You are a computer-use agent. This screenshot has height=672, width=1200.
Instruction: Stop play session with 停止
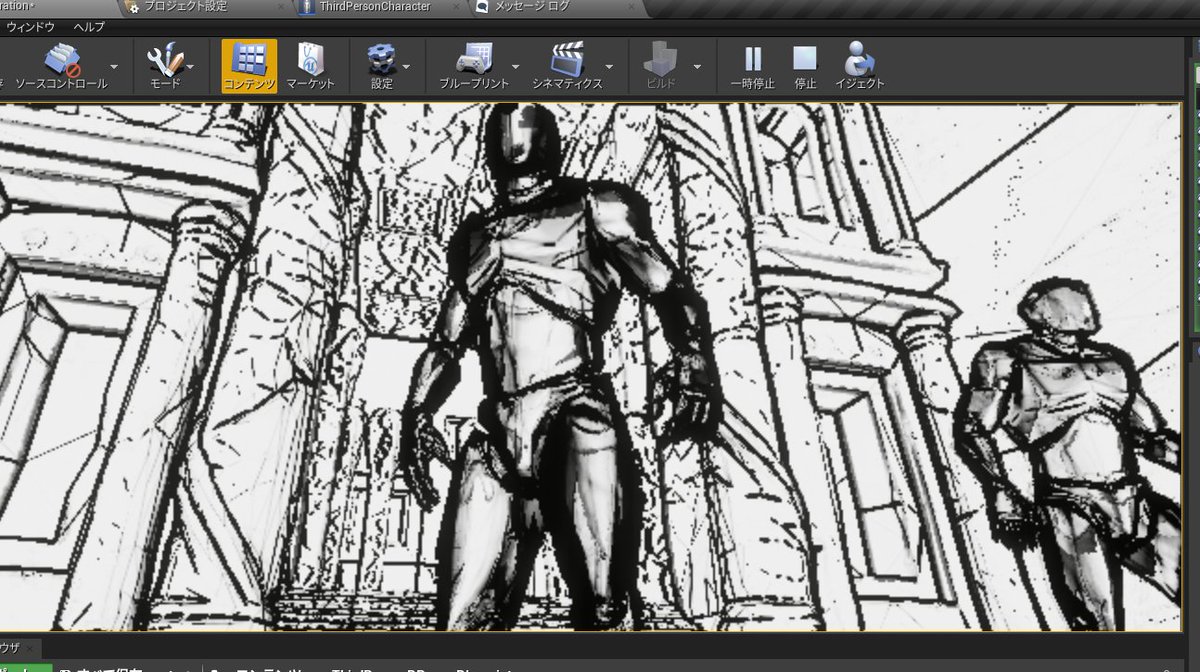(805, 66)
